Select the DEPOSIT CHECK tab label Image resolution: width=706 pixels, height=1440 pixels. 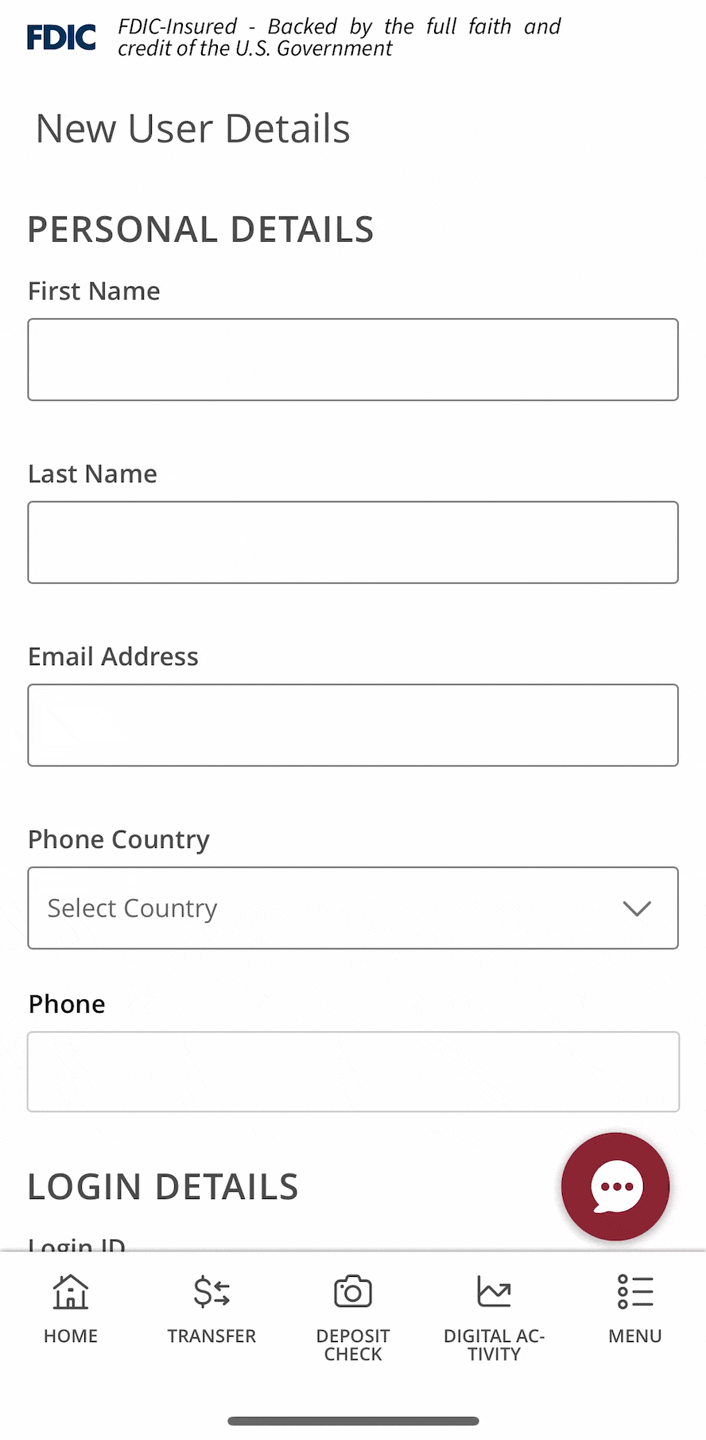(x=353, y=1345)
